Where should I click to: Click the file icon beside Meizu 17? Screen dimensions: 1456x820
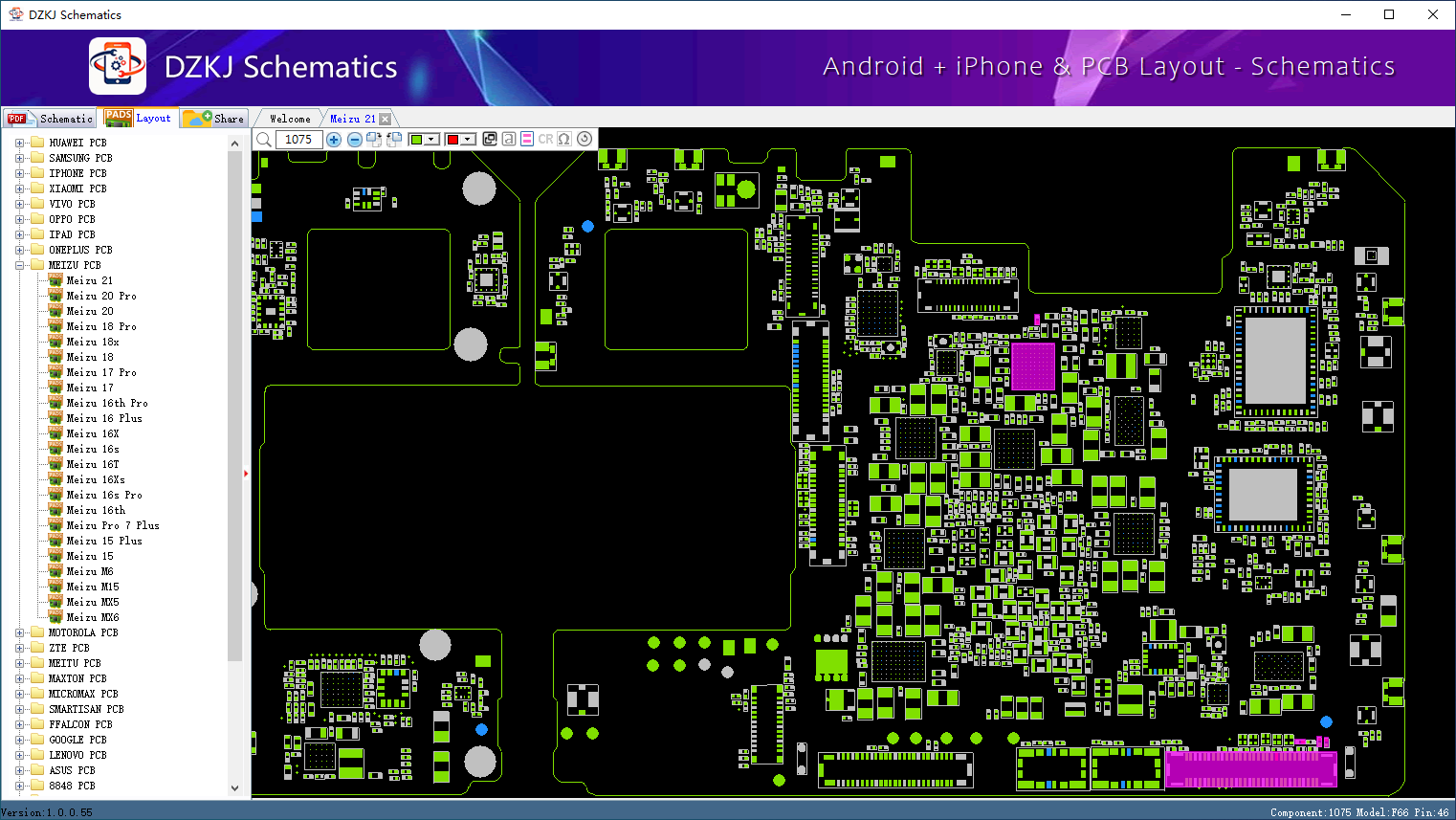click(55, 388)
